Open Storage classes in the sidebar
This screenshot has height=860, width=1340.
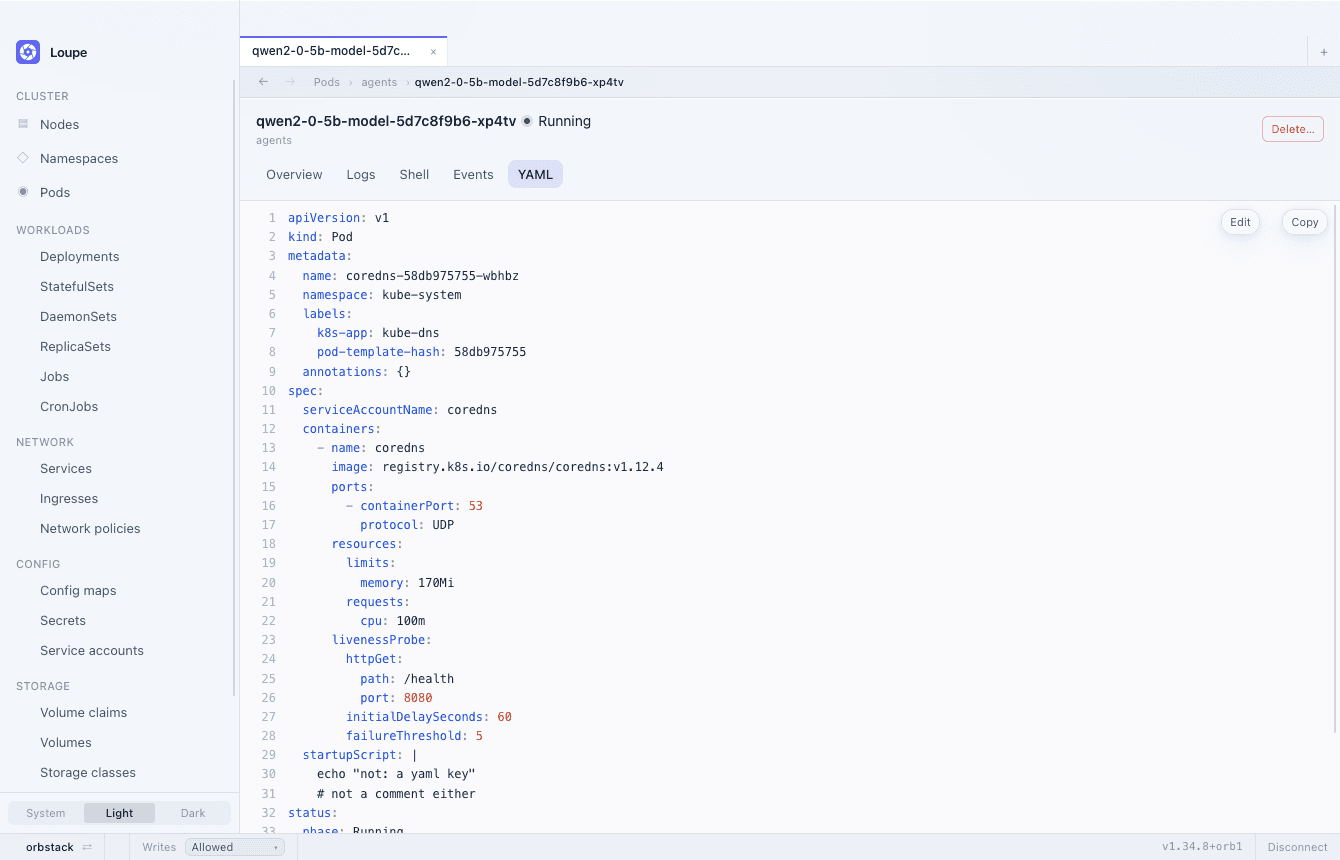88,772
